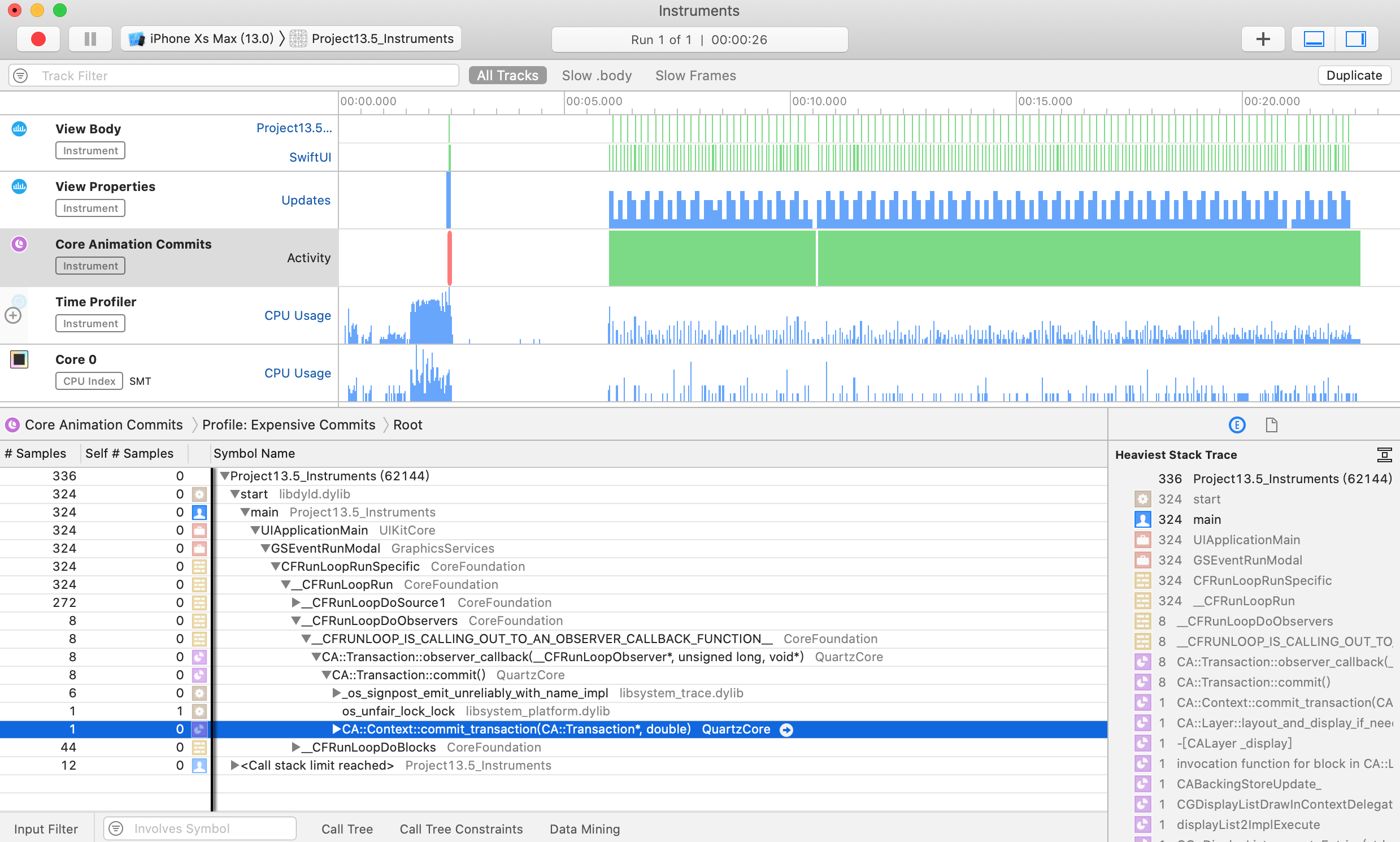The width and height of the screenshot is (1400, 842).
Task: Click the Involves Symbol filter field
Action: tap(199, 828)
